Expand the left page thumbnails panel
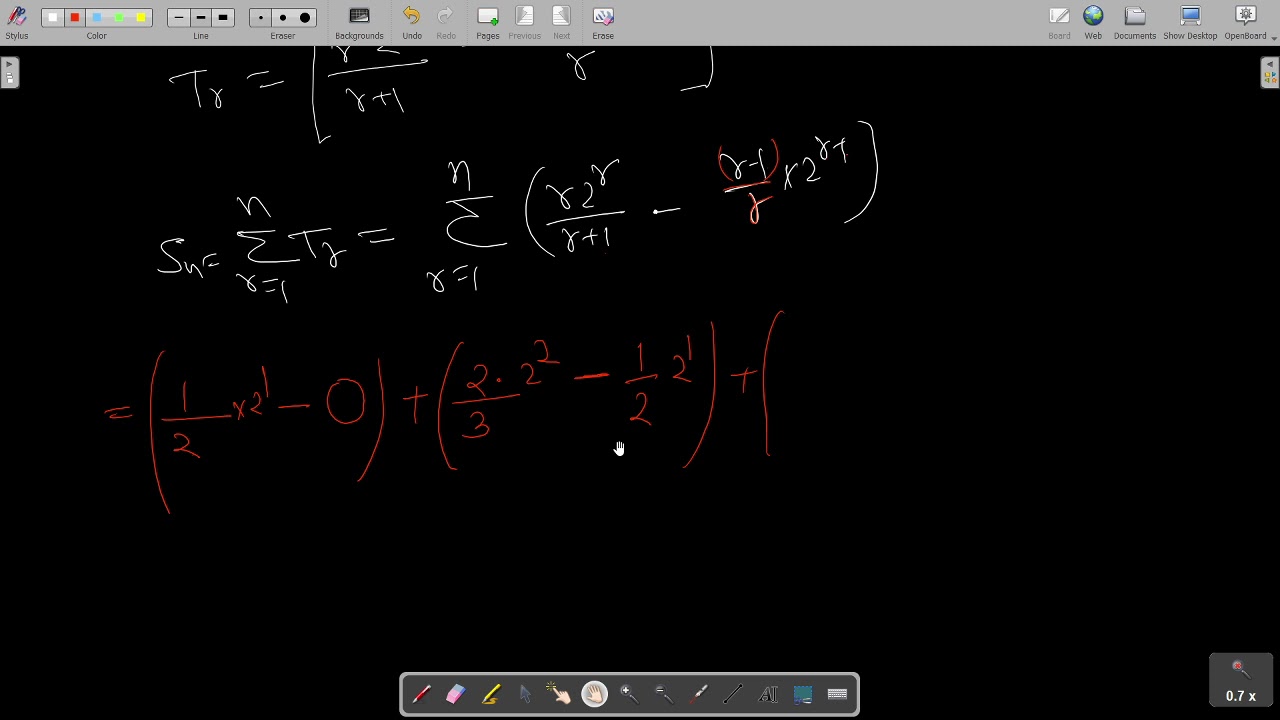The width and height of the screenshot is (1280, 720). click(9, 73)
